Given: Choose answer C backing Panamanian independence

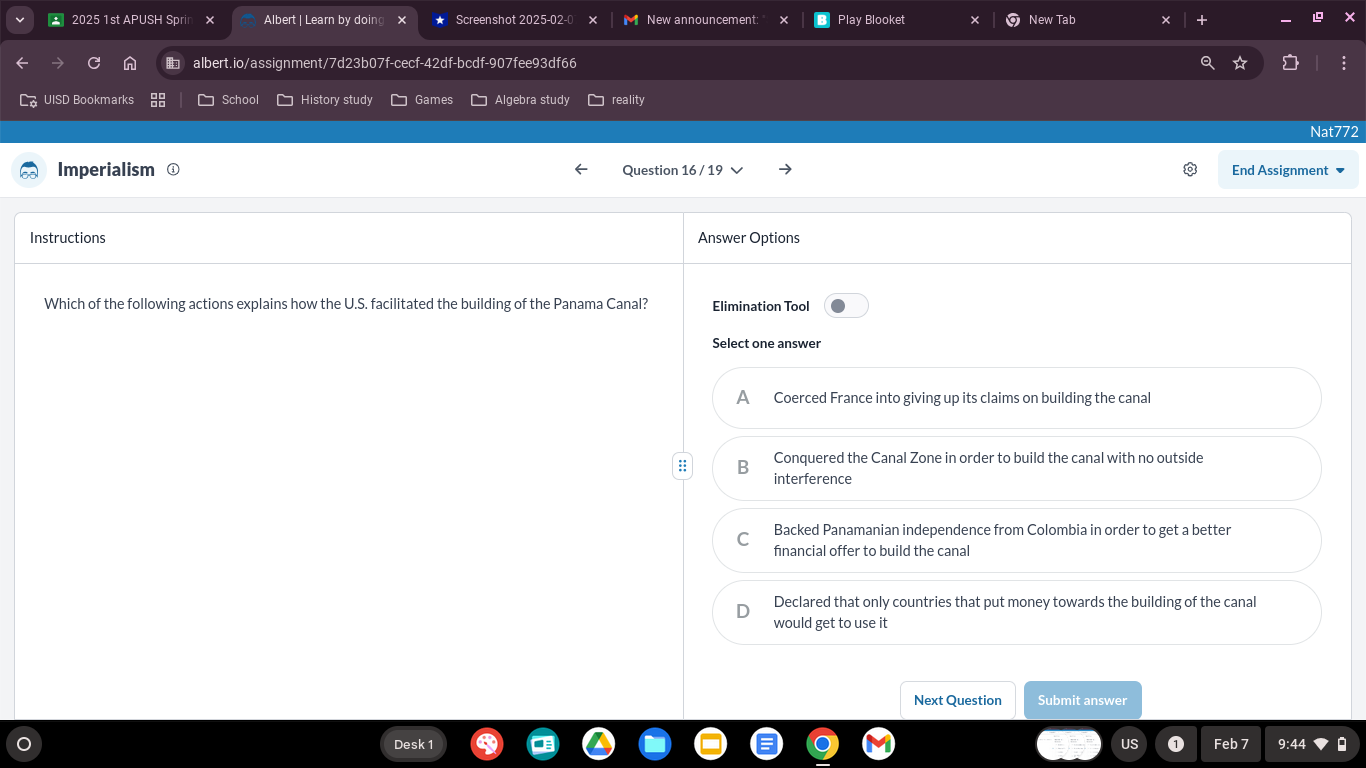Looking at the screenshot, I should pos(1016,540).
